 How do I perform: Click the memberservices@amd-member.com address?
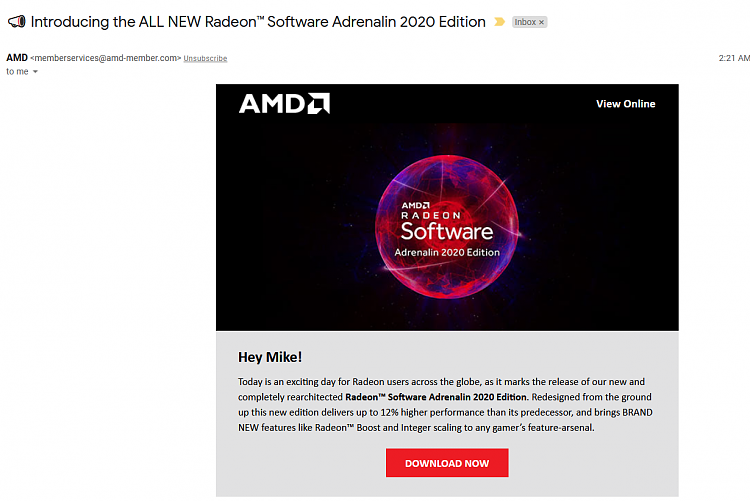106,58
